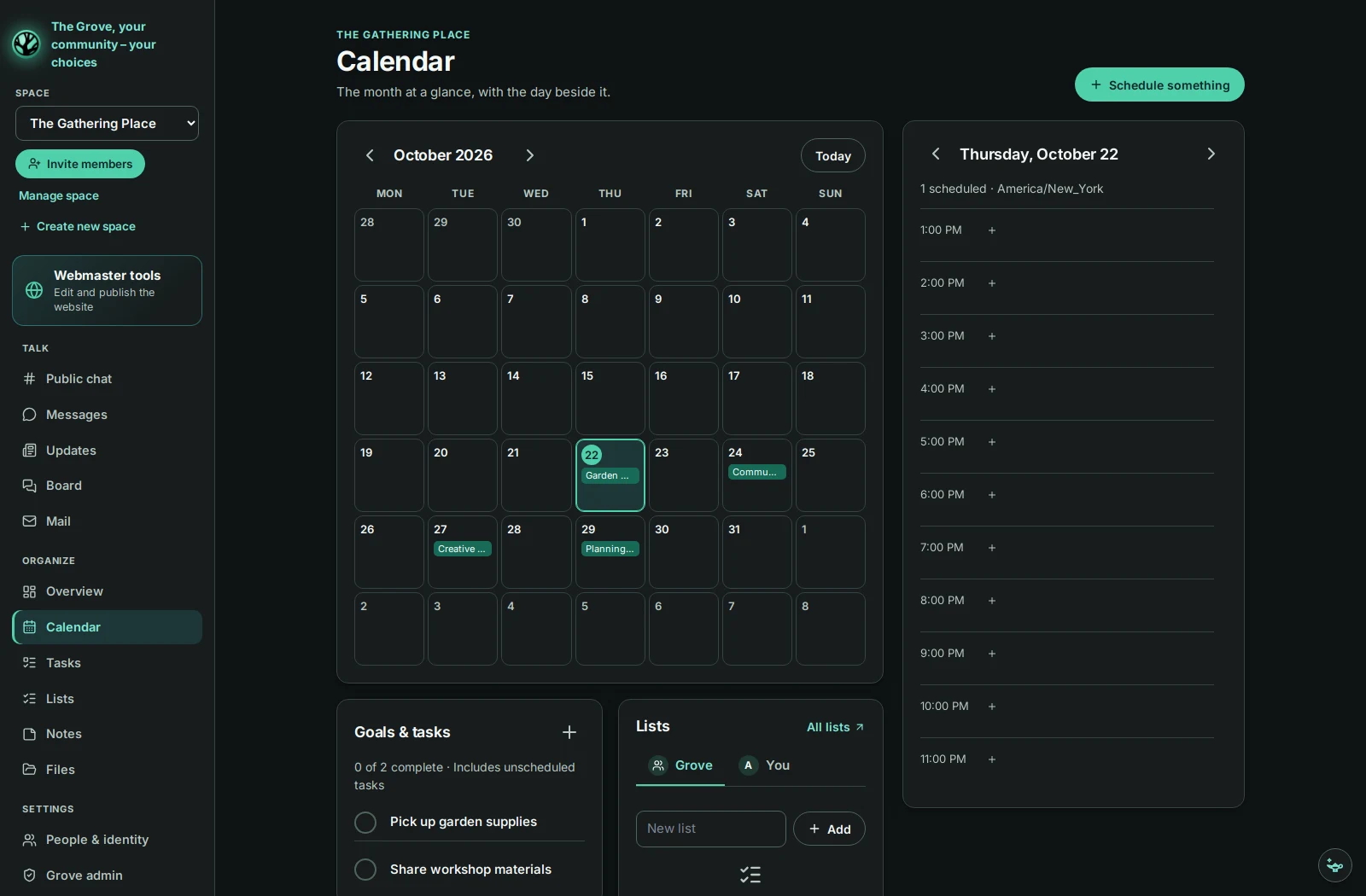Screen dimensions: 1366x896
Task: Open the assistant icon at bottom right
Action: [x=1335, y=865]
